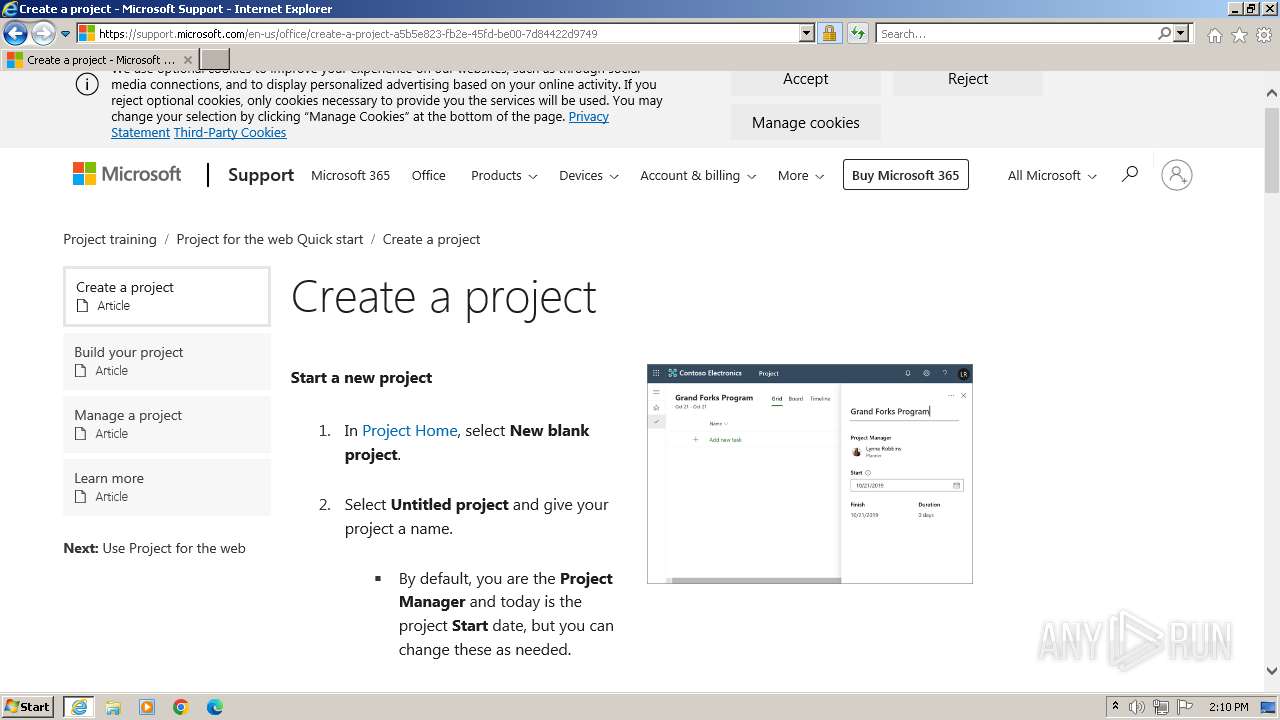Click the search magnifier in browser search box
The height and width of the screenshot is (720, 1280).
pos(1164,33)
